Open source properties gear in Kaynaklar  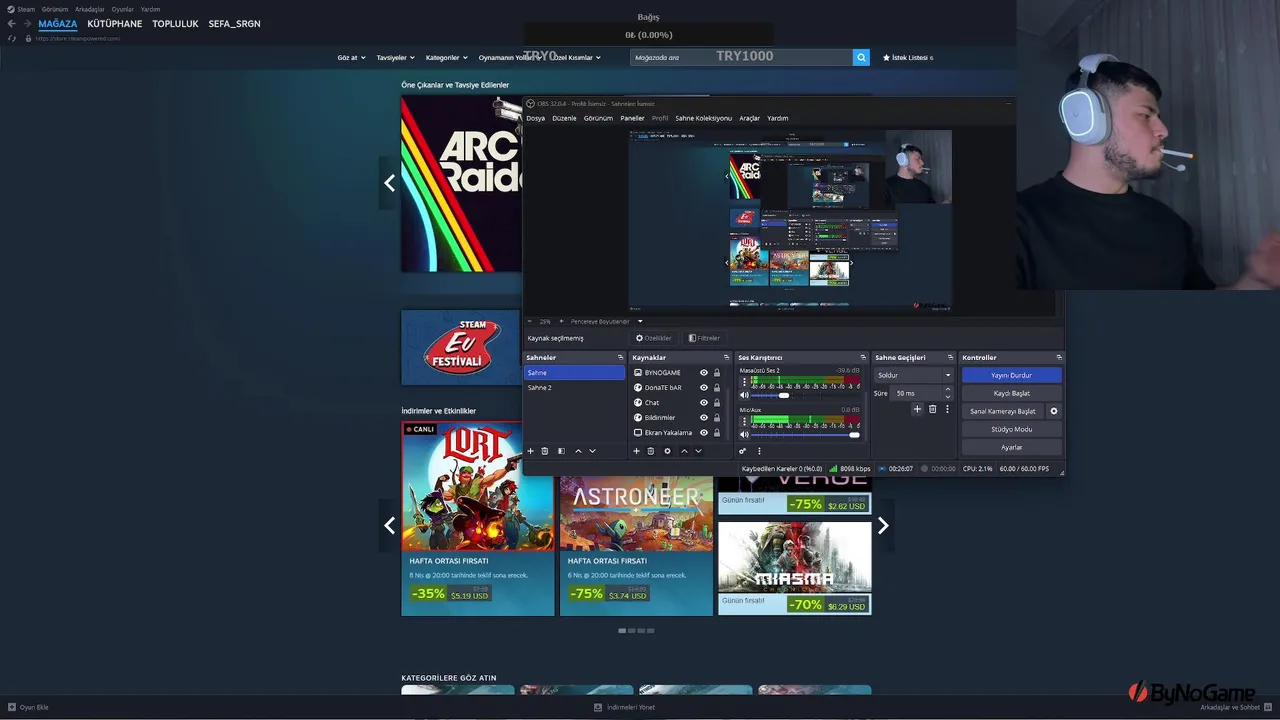click(x=667, y=451)
